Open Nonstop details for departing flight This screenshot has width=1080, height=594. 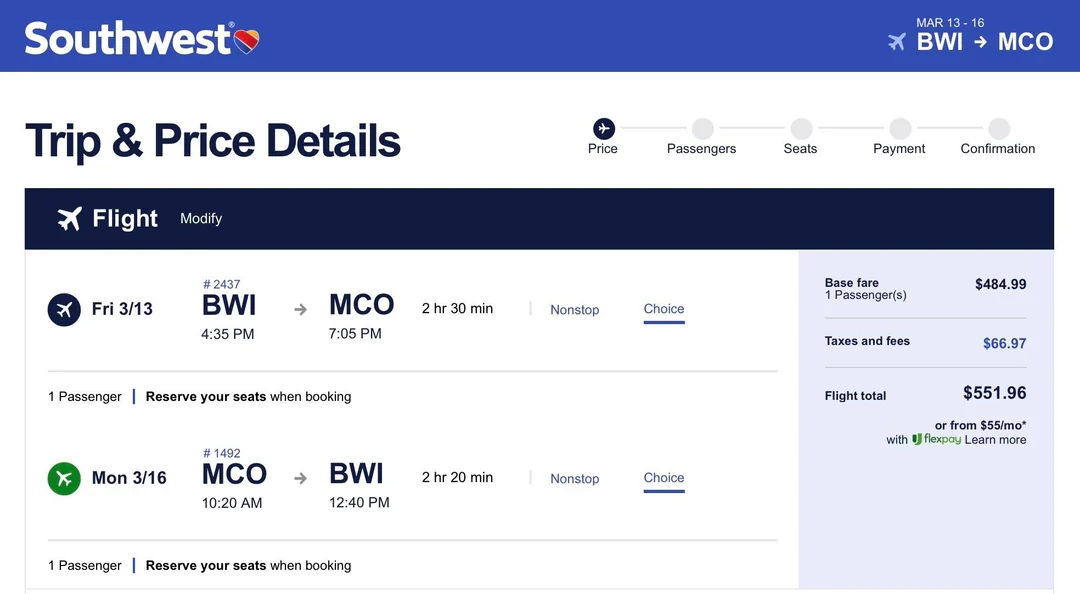574,310
